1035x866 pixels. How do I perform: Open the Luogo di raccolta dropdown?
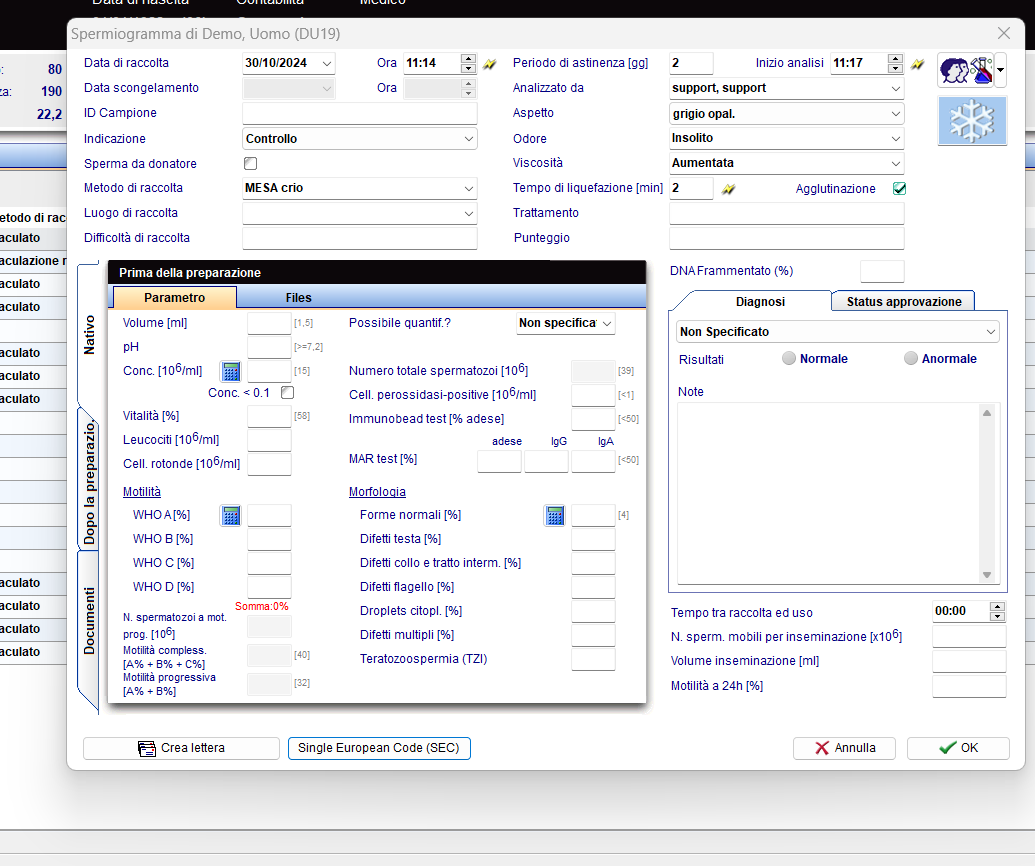point(469,213)
